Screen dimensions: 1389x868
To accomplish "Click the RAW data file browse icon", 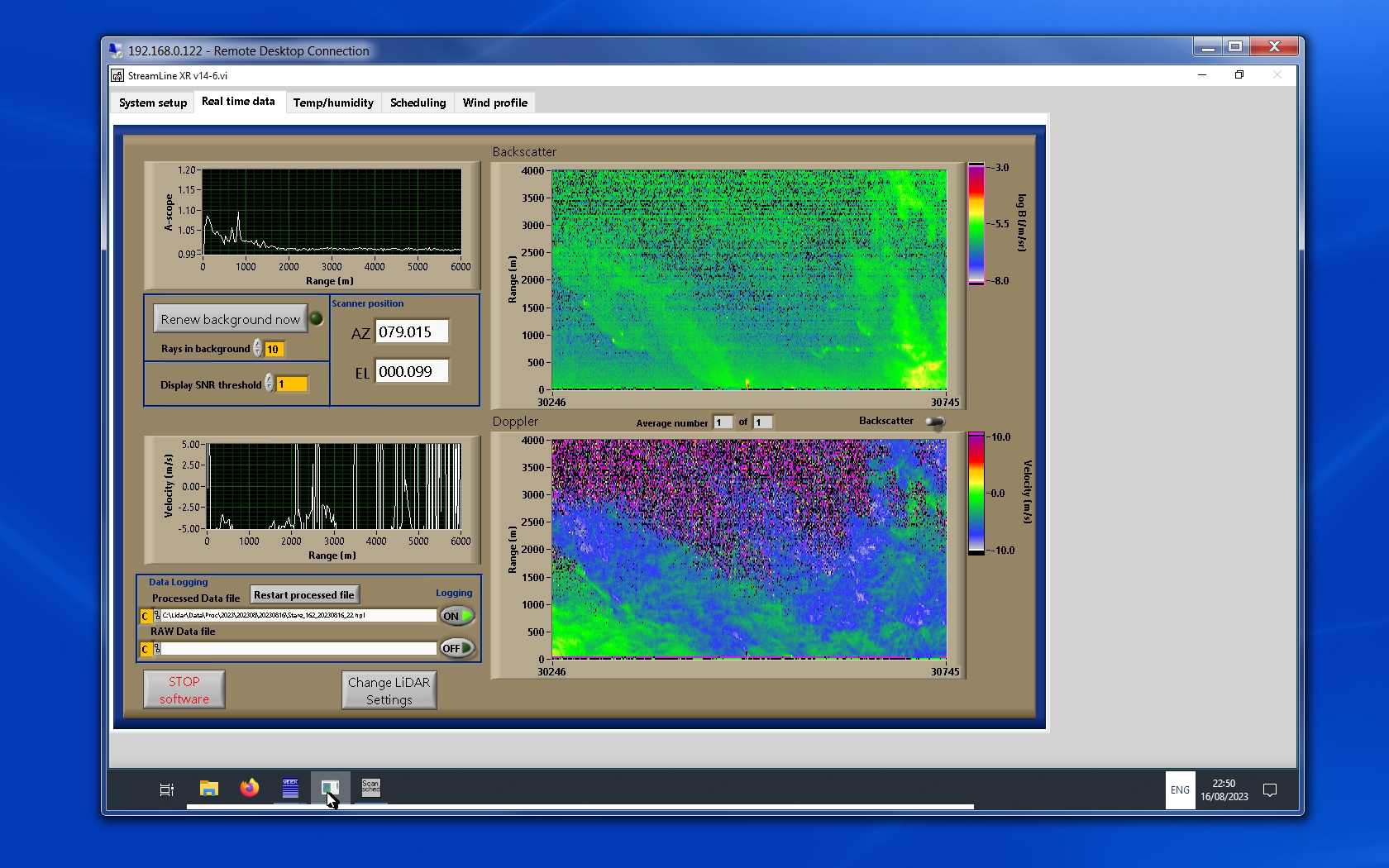I will click(x=157, y=649).
